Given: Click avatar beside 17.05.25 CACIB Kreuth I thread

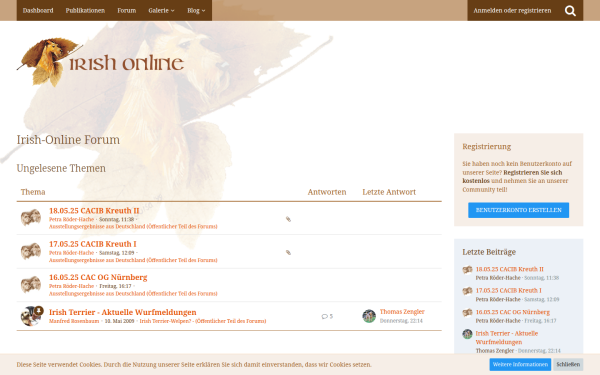Looking at the screenshot, I should [x=31, y=251].
